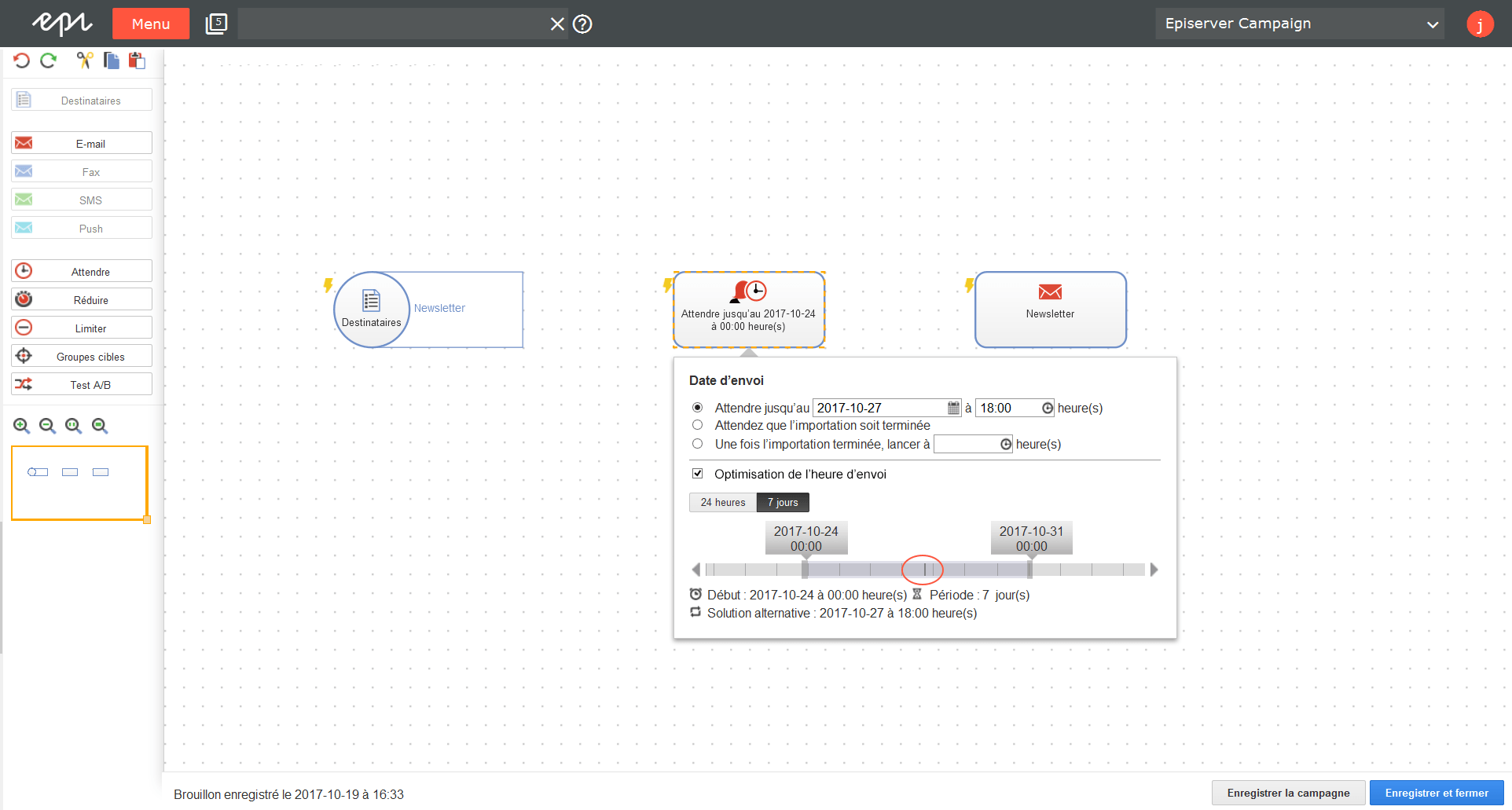Clear the search field with X
The height and width of the screenshot is (810, 1512).
coord(557,24)
